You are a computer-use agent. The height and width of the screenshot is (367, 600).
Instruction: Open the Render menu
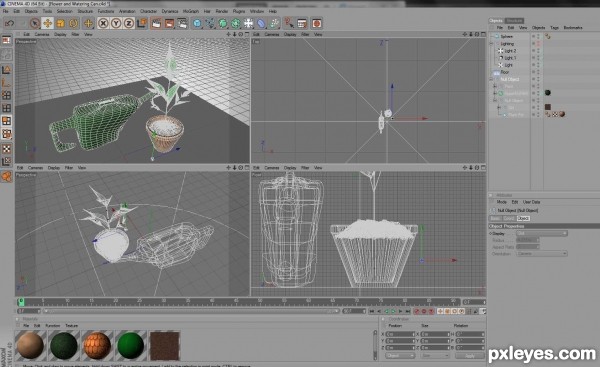[x=222, y=11]
